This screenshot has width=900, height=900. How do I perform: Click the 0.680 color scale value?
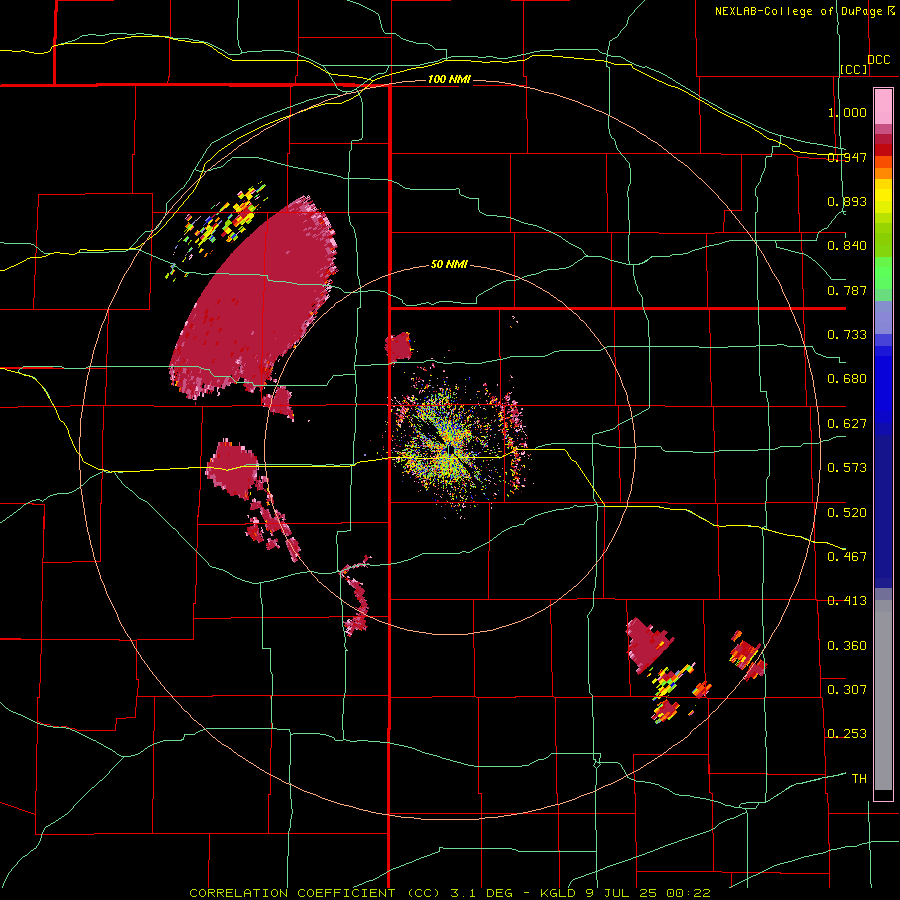click(847, 379)
